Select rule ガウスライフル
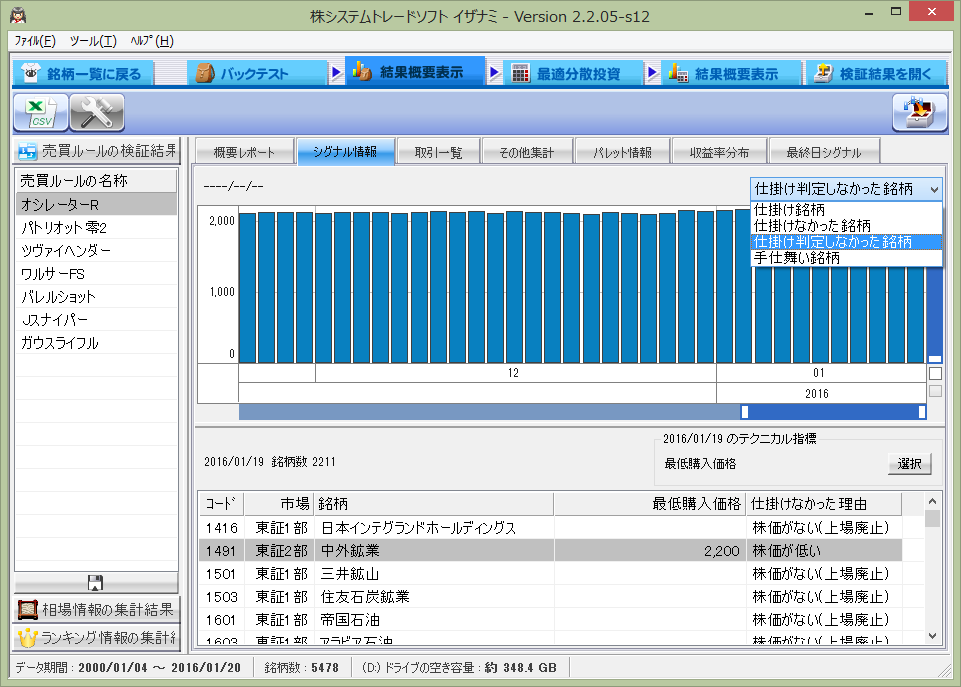Screen dimensions: 961x687 [96, 343]
